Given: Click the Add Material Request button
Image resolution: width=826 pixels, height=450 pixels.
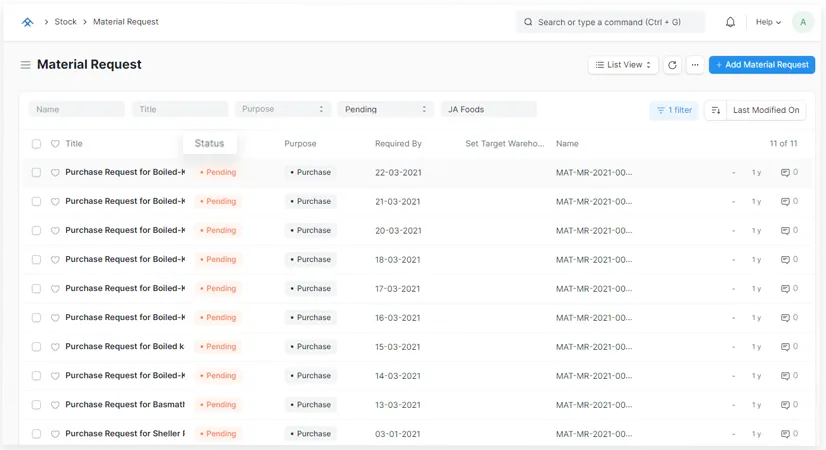Looking at the screenshot, I should click(761, 65).
